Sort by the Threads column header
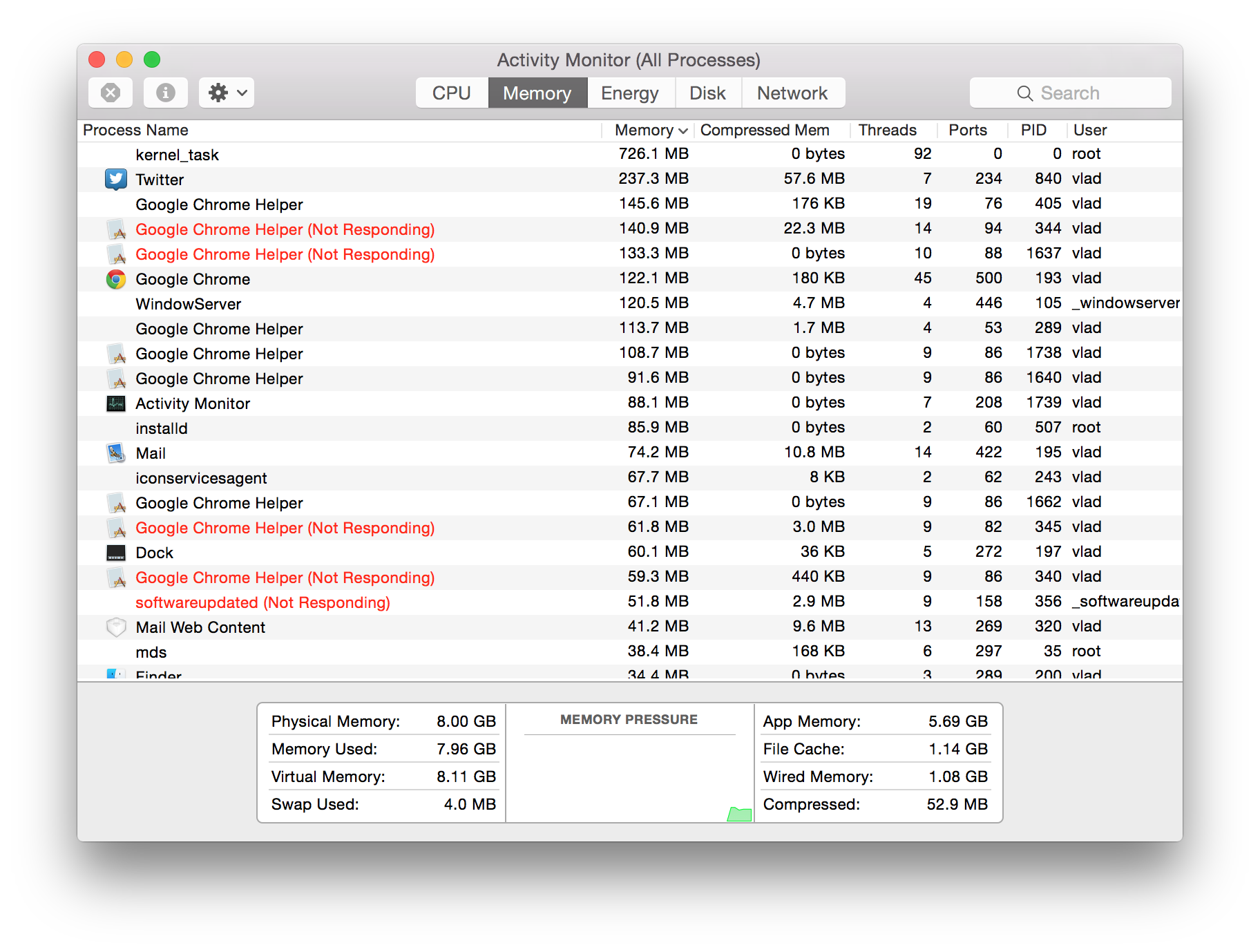Image resolution: width=1260 pixels, height=952 pixels. click(894, 130)
